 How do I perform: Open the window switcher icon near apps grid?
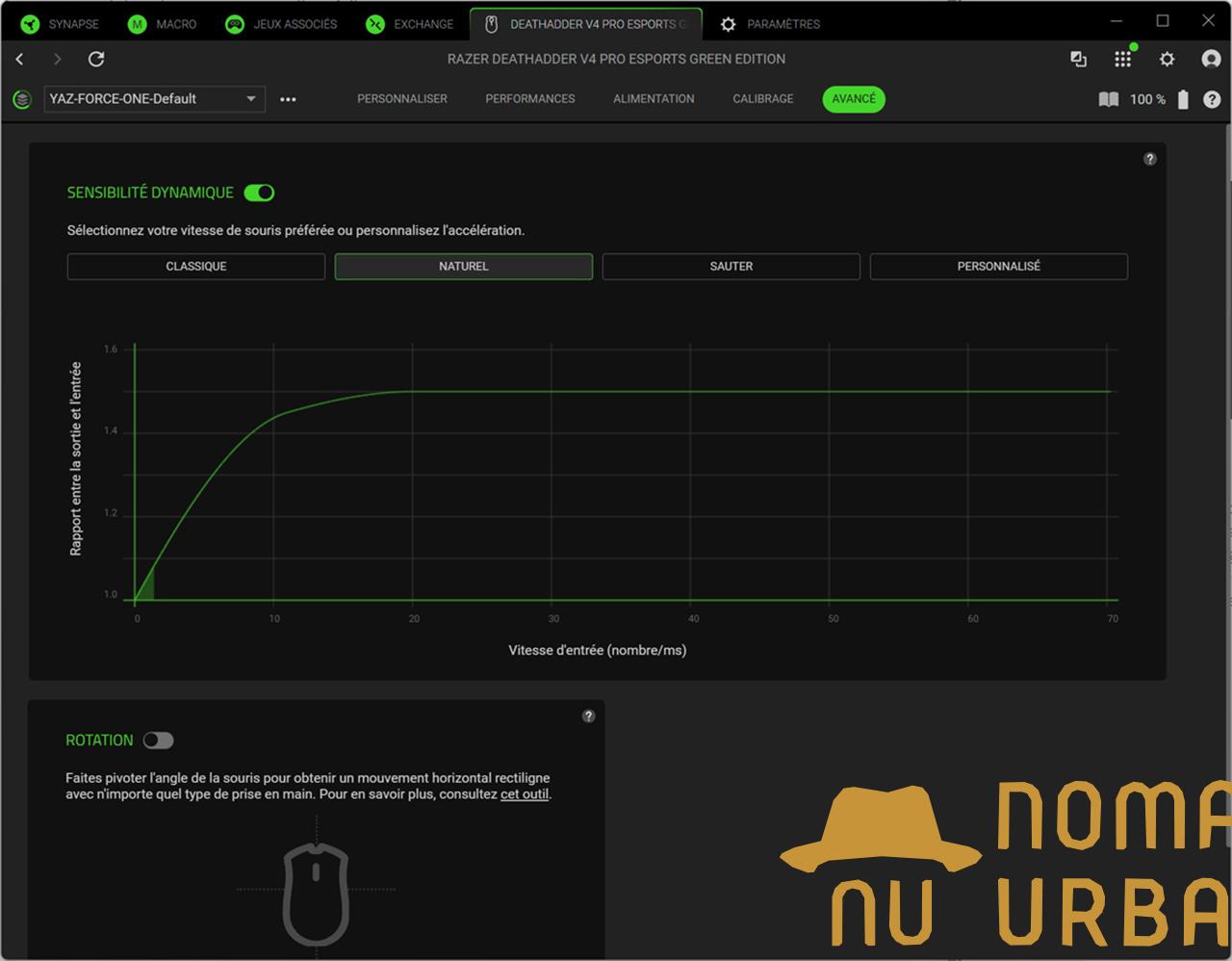tap(1078, 60)
